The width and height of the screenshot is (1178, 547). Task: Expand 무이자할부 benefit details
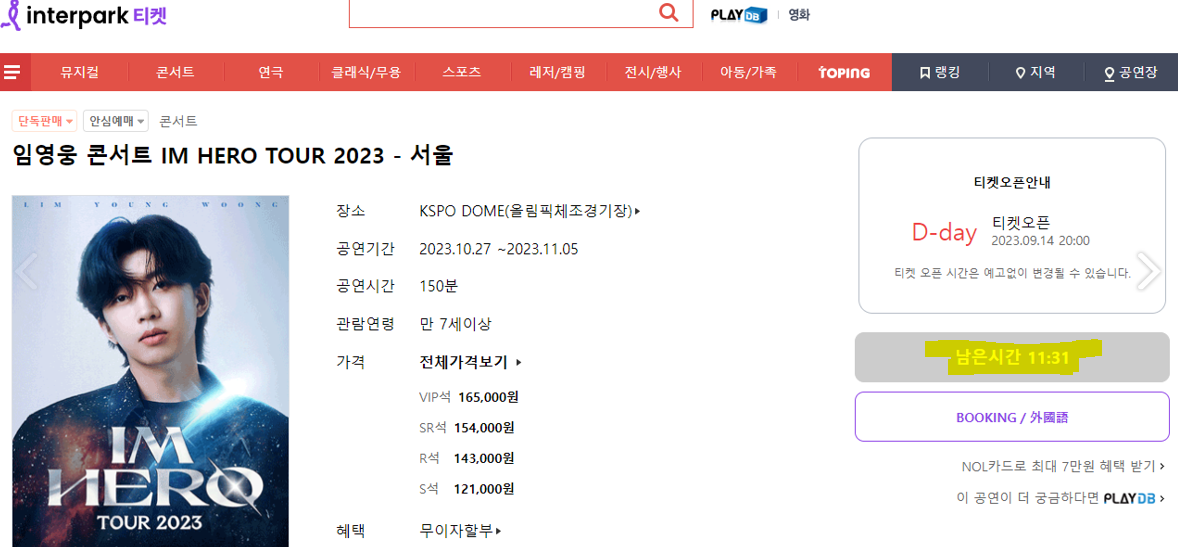[x=460, y=530]
